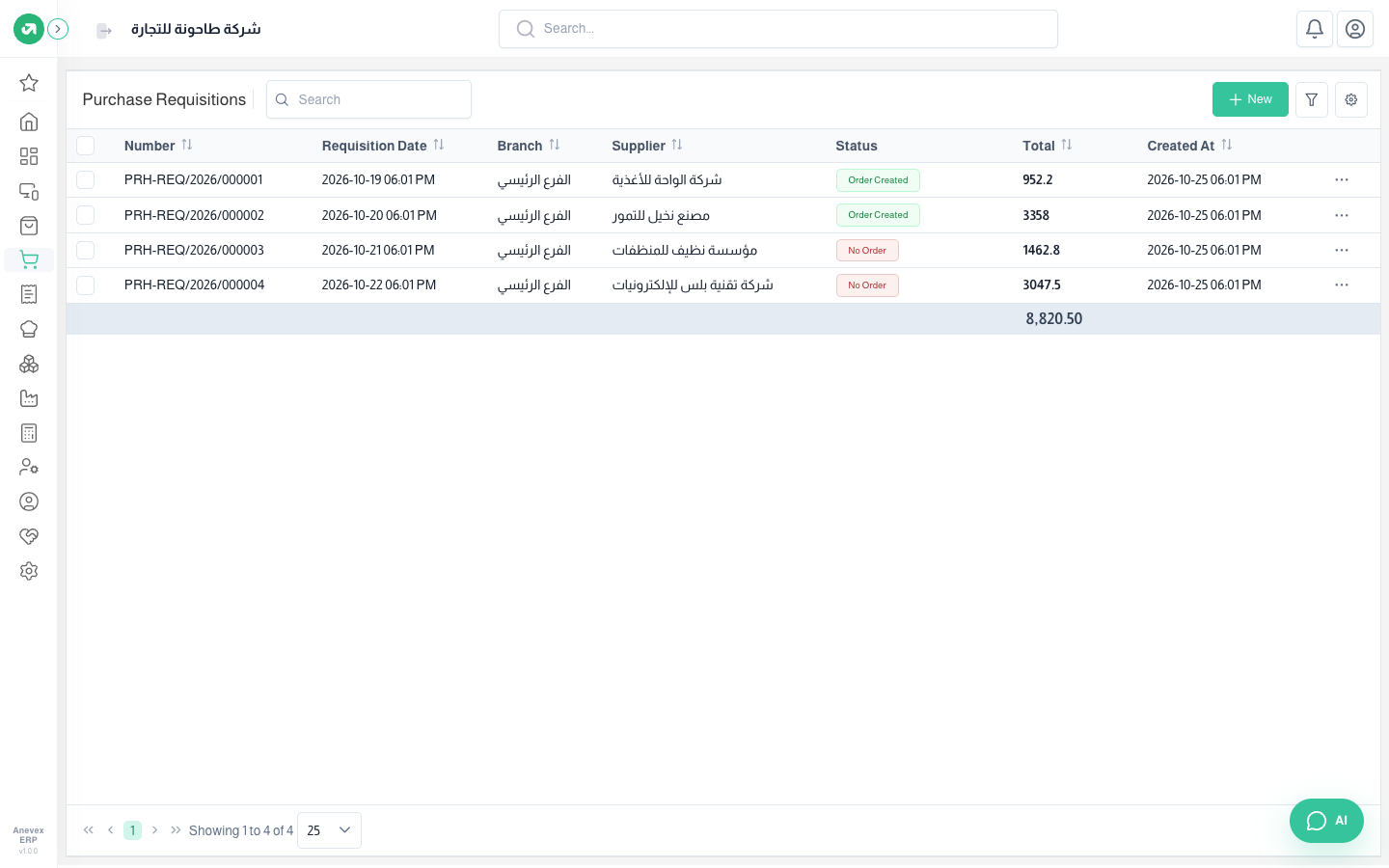The width and height of the screenshot is (1389, 868).
Task: Open the settings gear in sidebar
Action: tap(29, 571)
